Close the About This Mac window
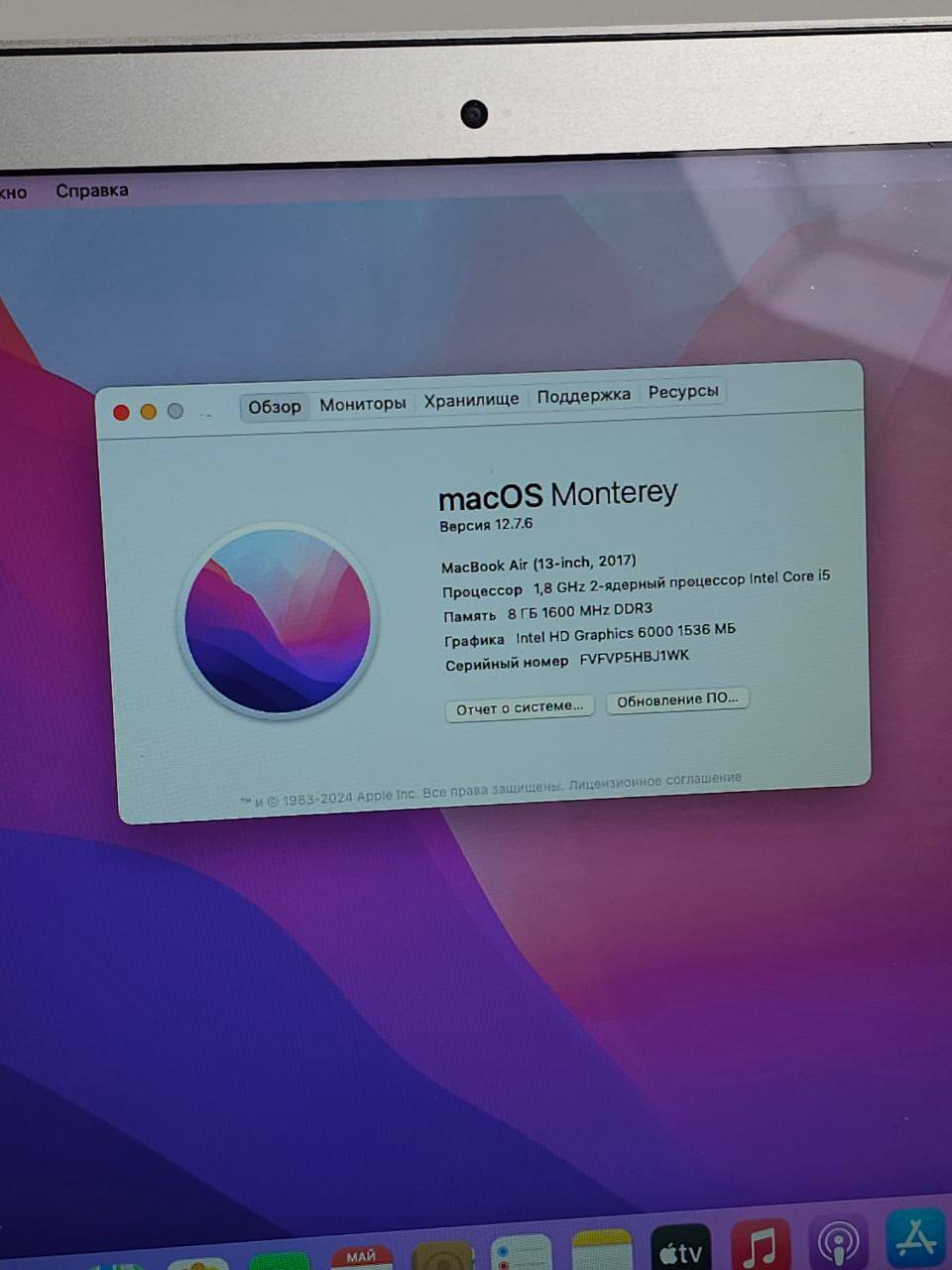 [x=121, y=413]
